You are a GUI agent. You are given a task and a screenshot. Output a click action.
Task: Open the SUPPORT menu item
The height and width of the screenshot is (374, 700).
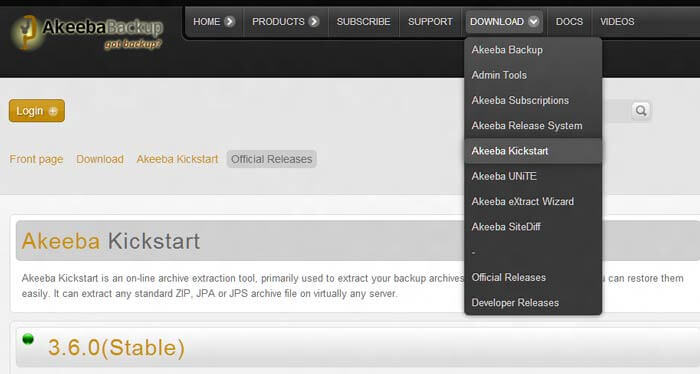pyautogui.click(x=430, y=21)
